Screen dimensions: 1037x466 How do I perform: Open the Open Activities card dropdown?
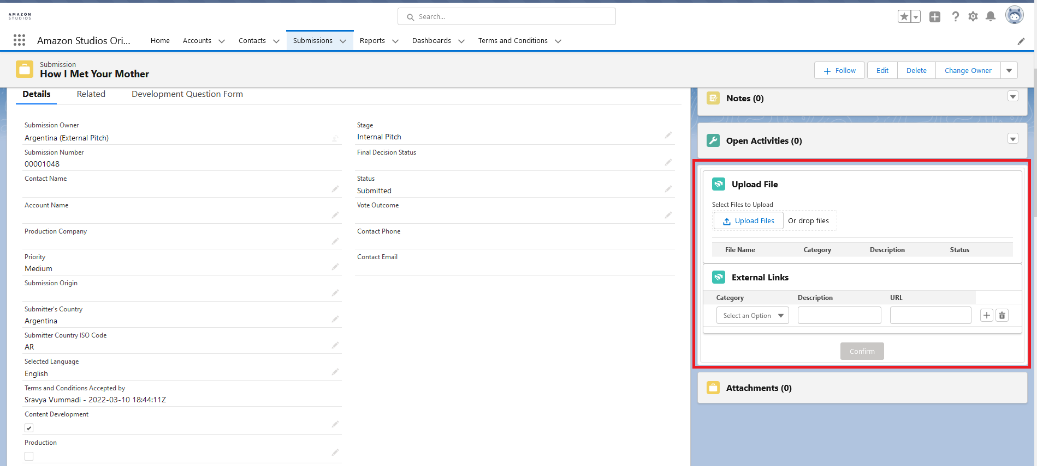(1012, 139)
